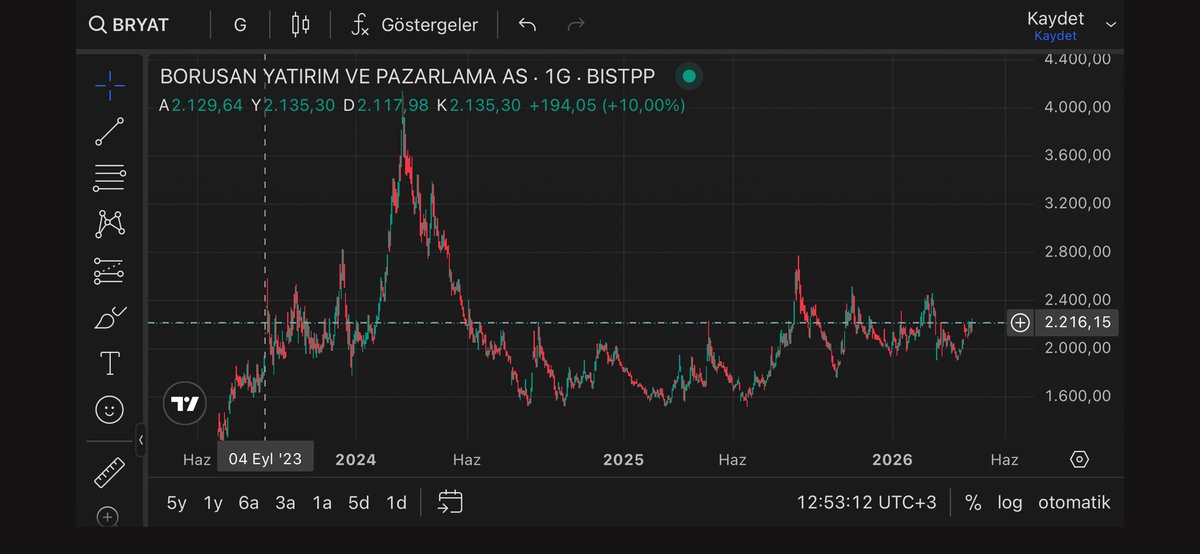Select the 6a time range

click(249, 503)
